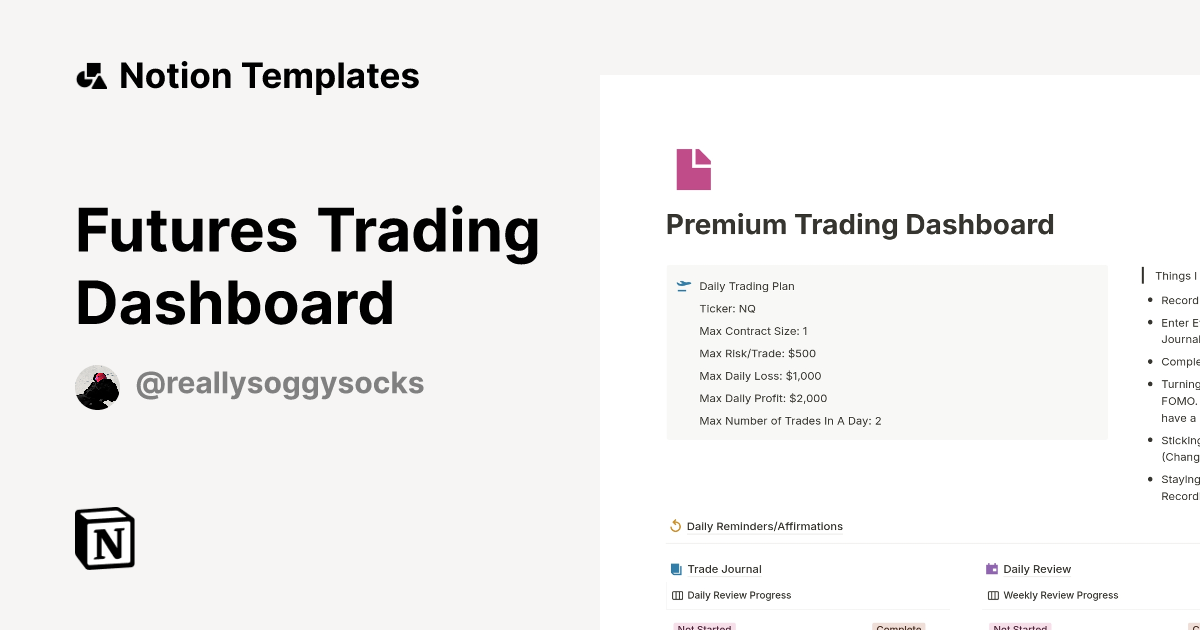Open the Trade Journal page link
The image size is (1200, 630).
click(x=724, y=568)
